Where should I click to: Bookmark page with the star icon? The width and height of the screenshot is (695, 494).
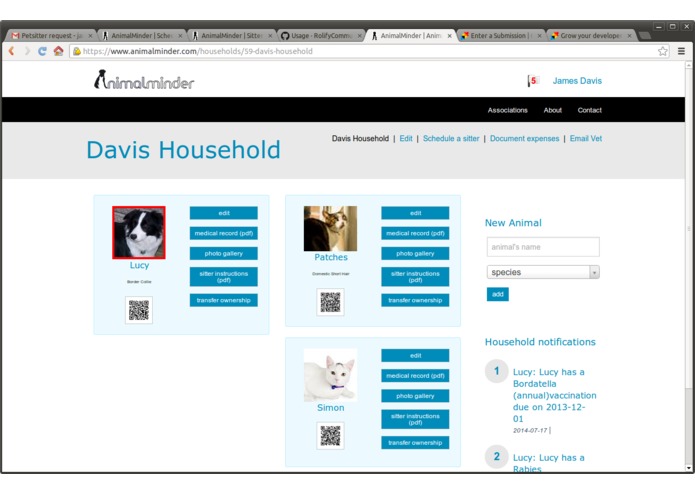[x=663, y=51]
